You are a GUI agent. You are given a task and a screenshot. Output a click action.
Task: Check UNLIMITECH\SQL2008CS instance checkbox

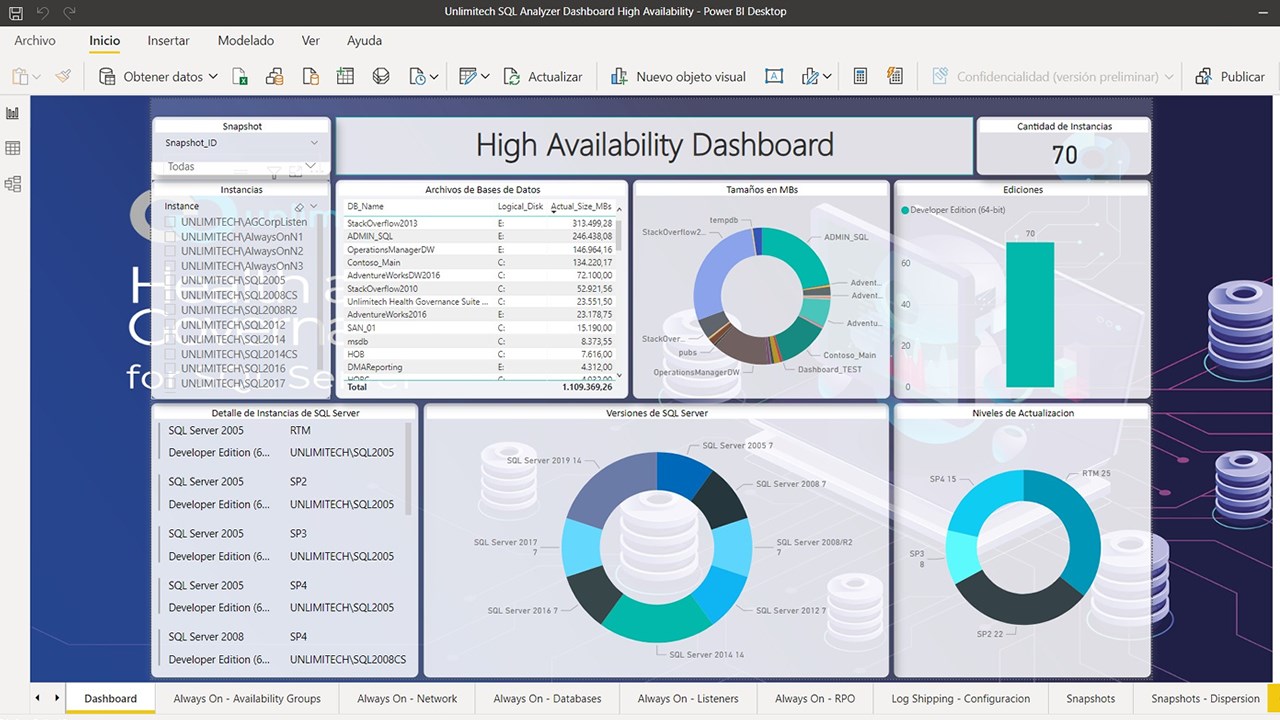[170, 295]
